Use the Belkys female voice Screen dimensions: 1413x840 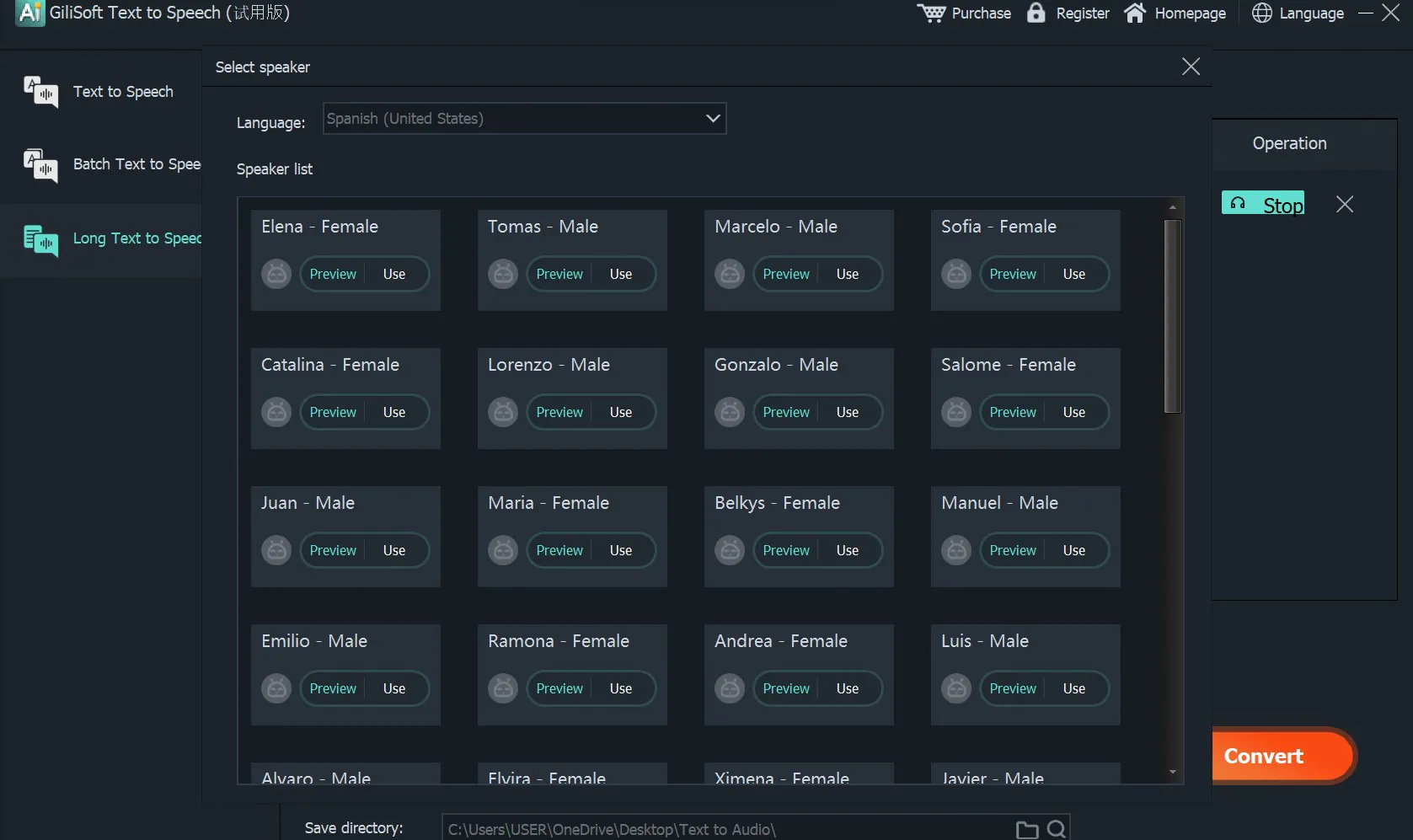pyautogui.click(x=848, y=550)
